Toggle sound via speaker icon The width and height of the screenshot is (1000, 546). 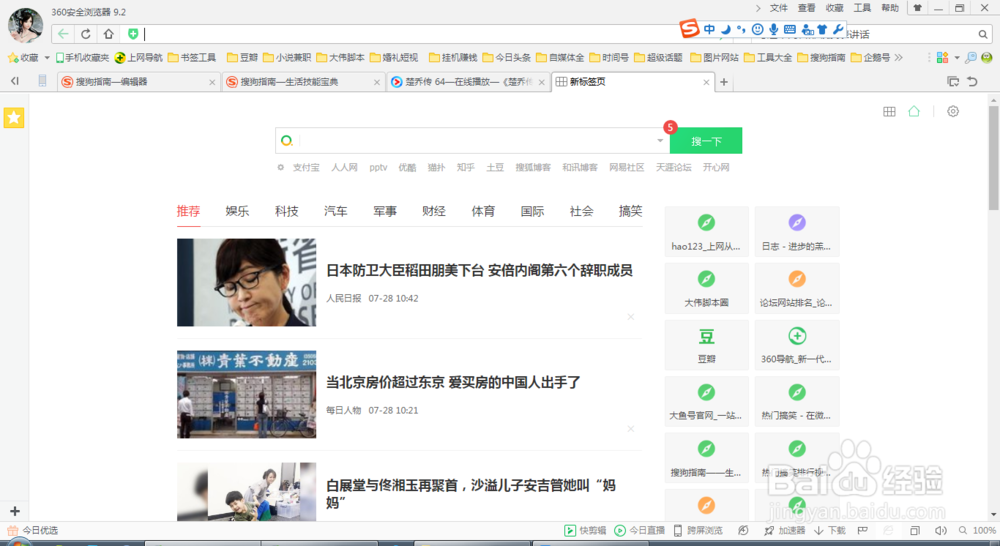point(941,530)
